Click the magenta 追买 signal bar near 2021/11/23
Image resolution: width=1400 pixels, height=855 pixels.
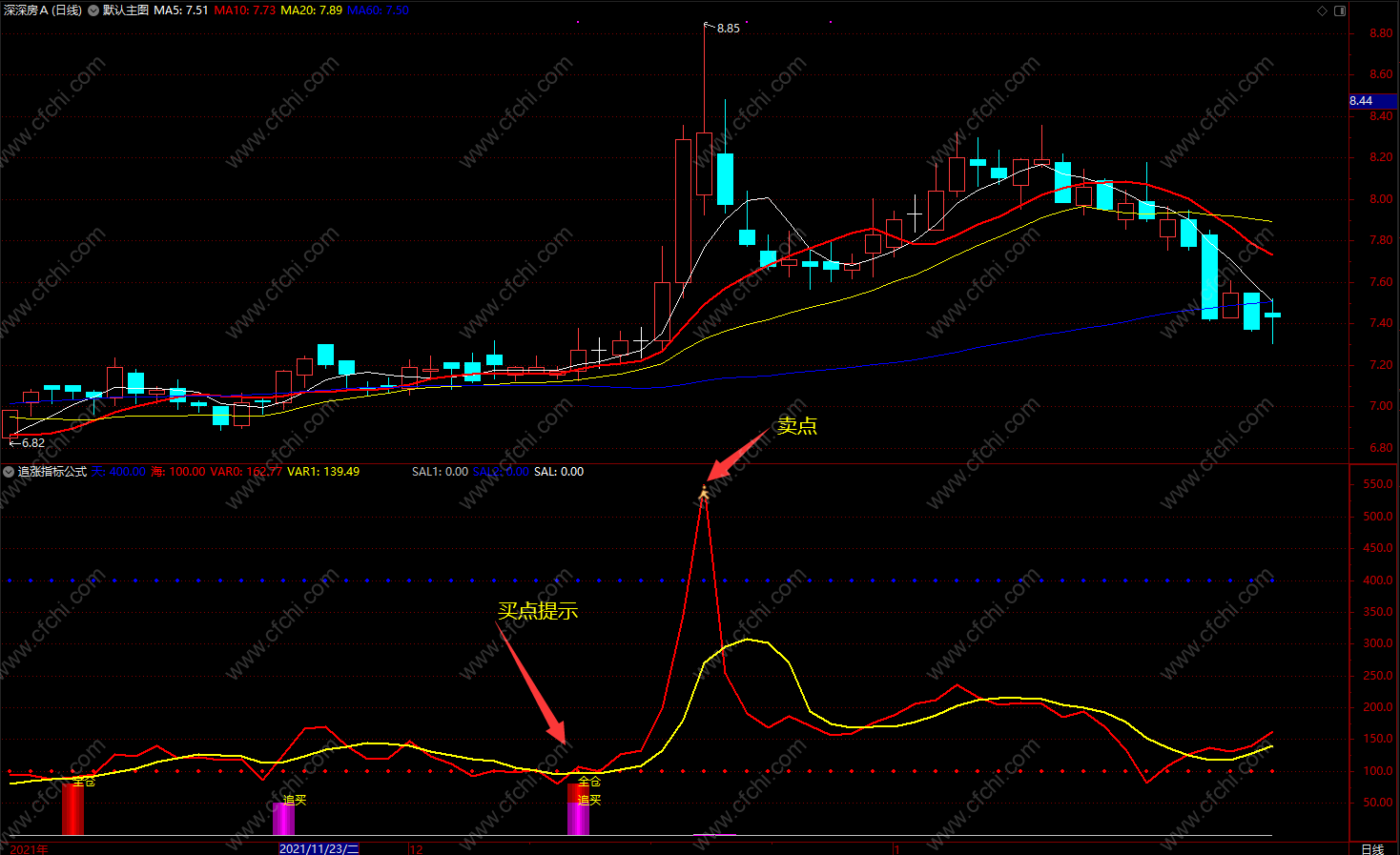[284, 819]
